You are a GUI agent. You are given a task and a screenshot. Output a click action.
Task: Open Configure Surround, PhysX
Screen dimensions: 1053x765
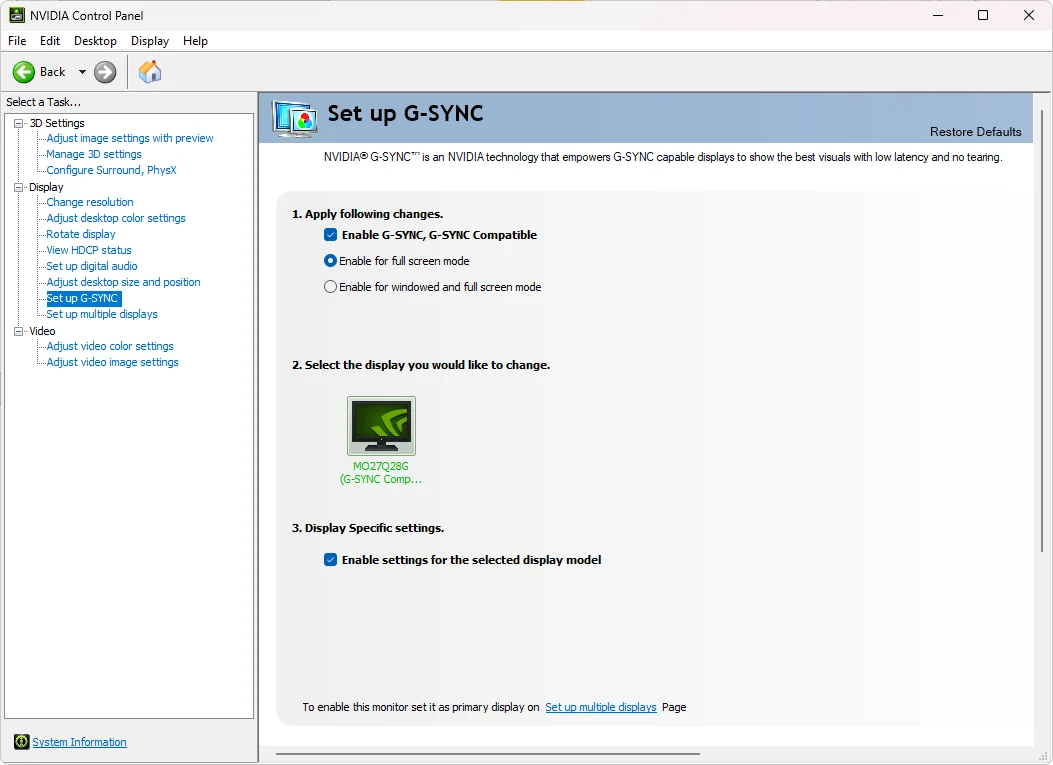point(111,171)
